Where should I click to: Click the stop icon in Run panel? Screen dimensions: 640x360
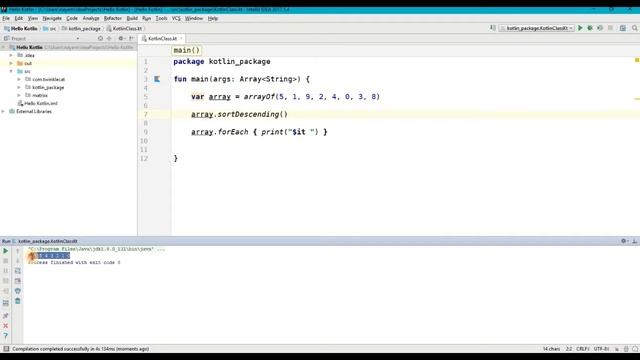pos(6,261)
